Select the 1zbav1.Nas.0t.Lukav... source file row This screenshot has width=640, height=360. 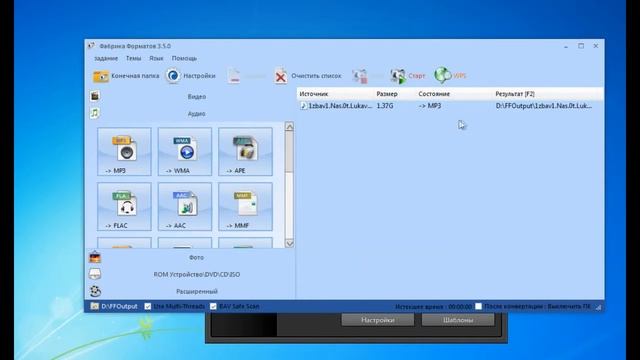[x=340, y=106]
